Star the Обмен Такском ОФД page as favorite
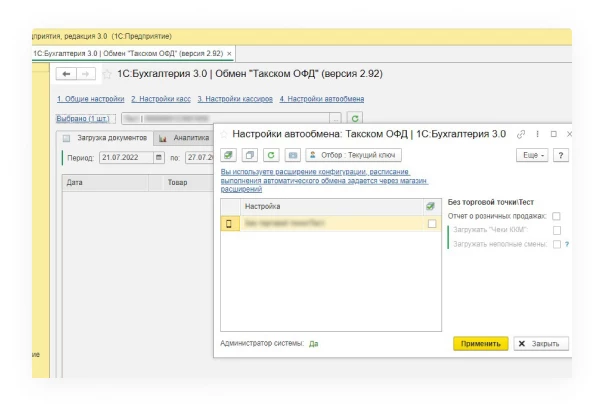Viewport: 604px width, 414px height. (107, 74)
